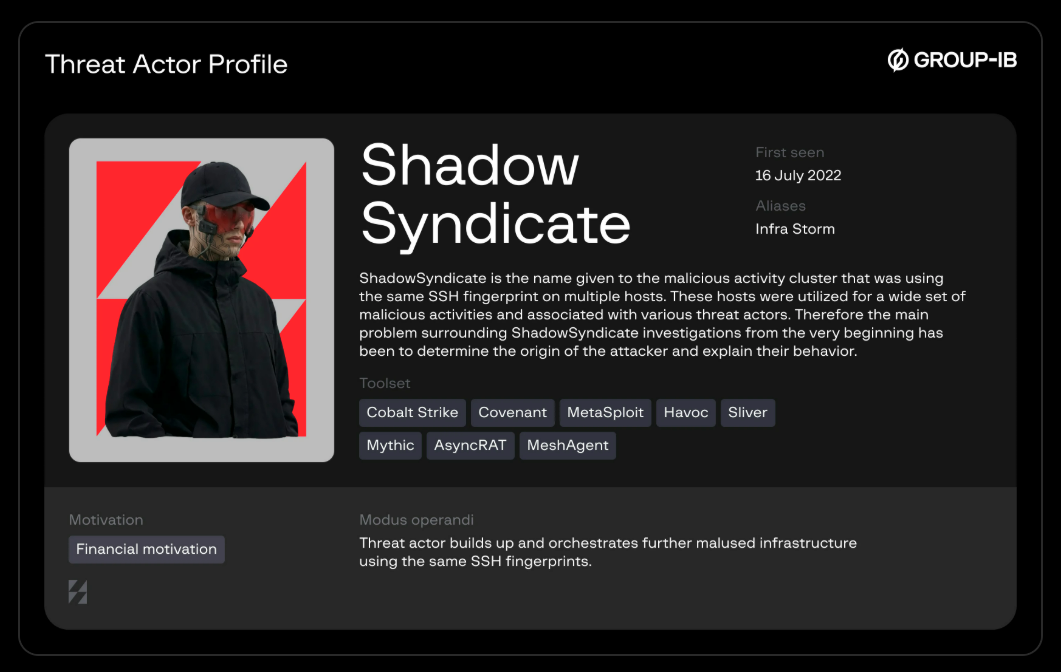The image size is (1061, 672).
Task: Select the Mythic tool tag
Action: point(390,446)
